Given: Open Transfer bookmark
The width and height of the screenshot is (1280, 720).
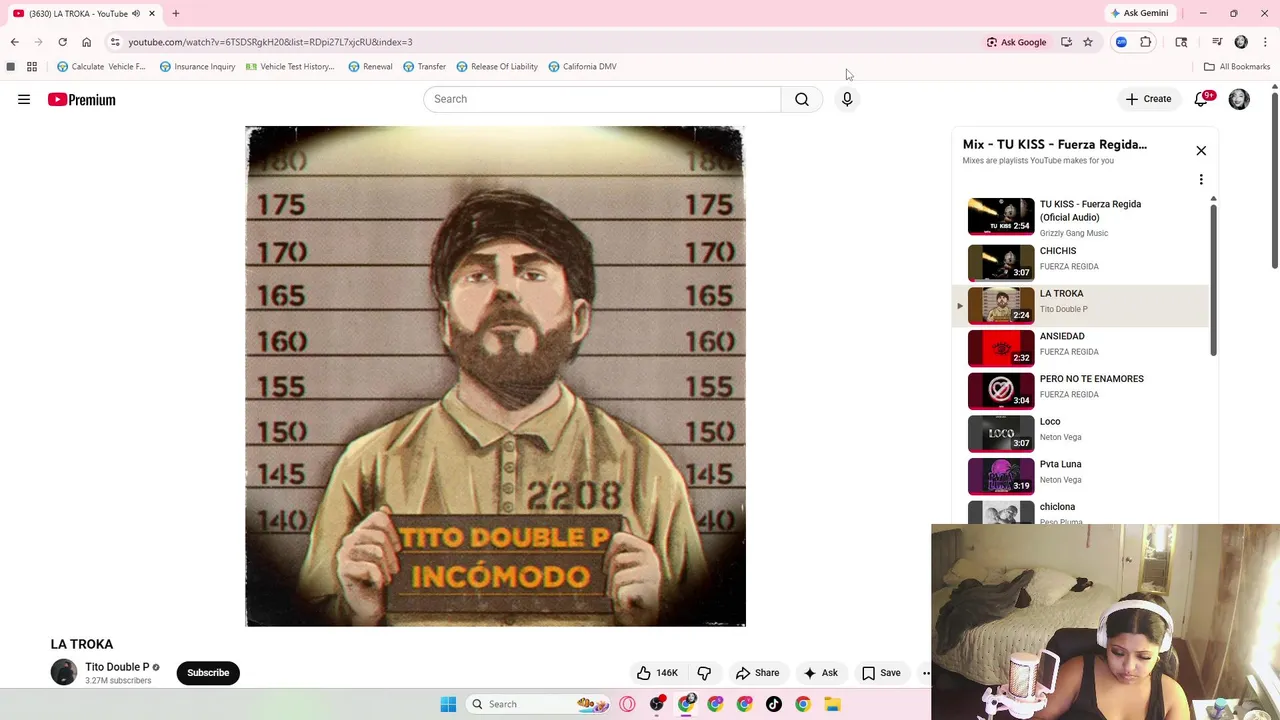Looking at the screenshot, I should [424, 67].
